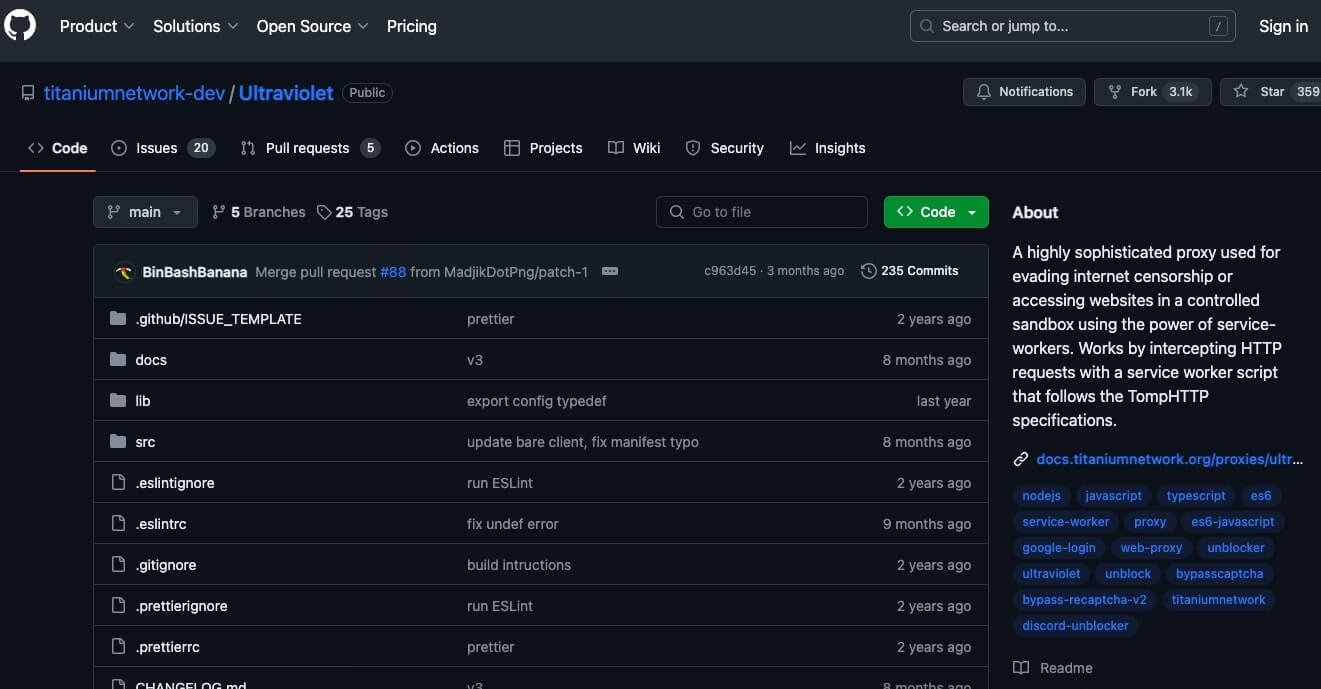Open the Insights tab

[x=827, y=148]
